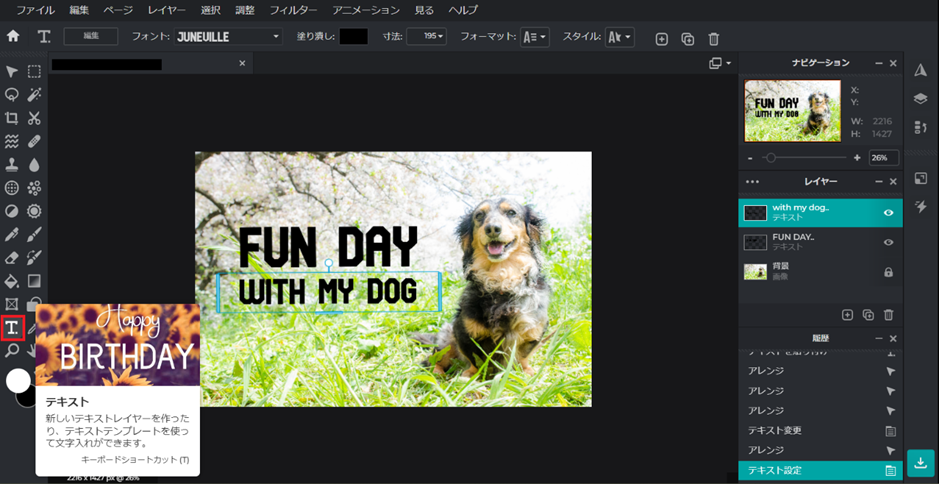Open the navigation sidebar icon
This screenshot has height=484, width=939.
920,70
